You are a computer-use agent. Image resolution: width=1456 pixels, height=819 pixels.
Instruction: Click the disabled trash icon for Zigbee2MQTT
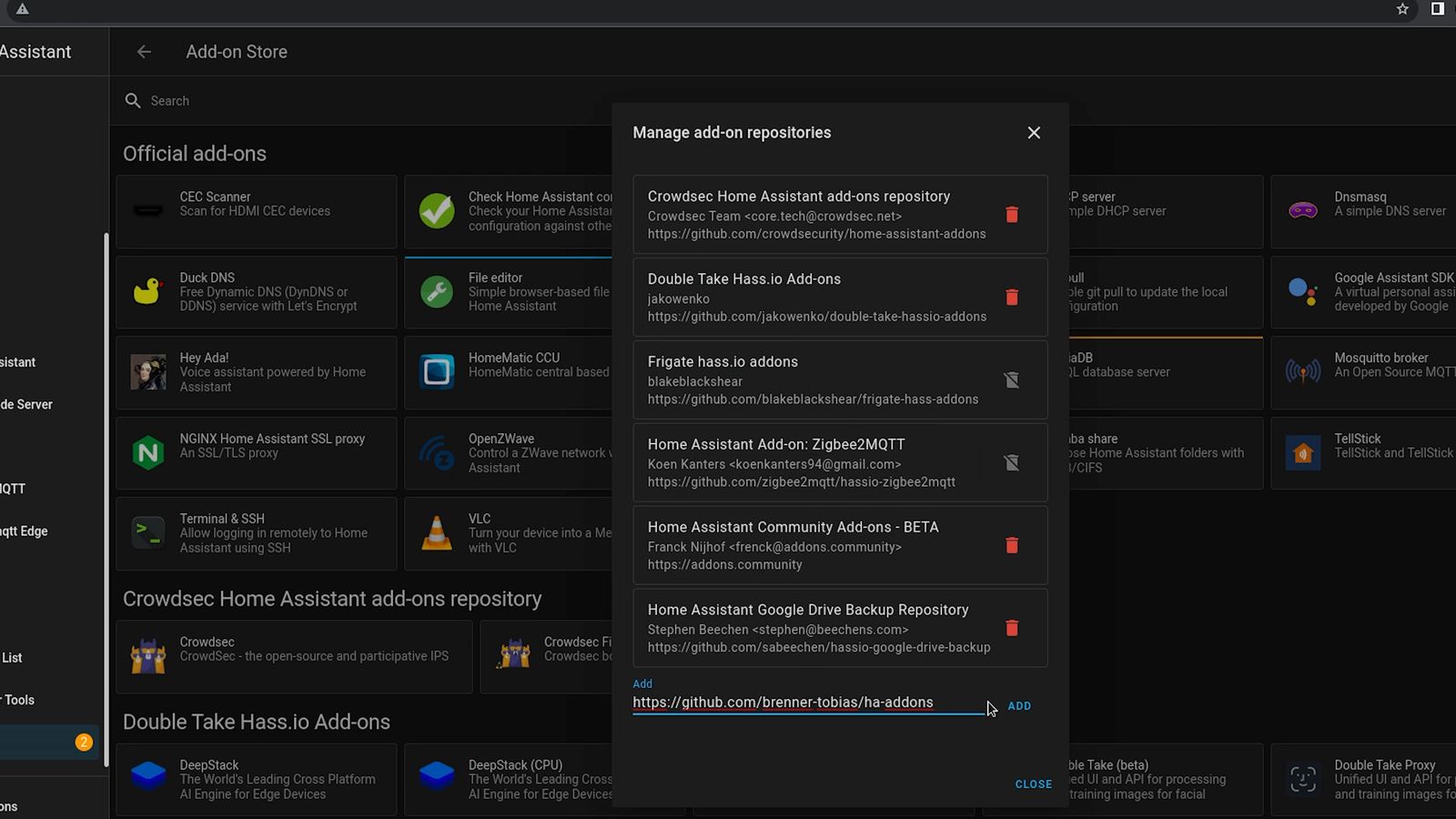tap(1011, 463)
